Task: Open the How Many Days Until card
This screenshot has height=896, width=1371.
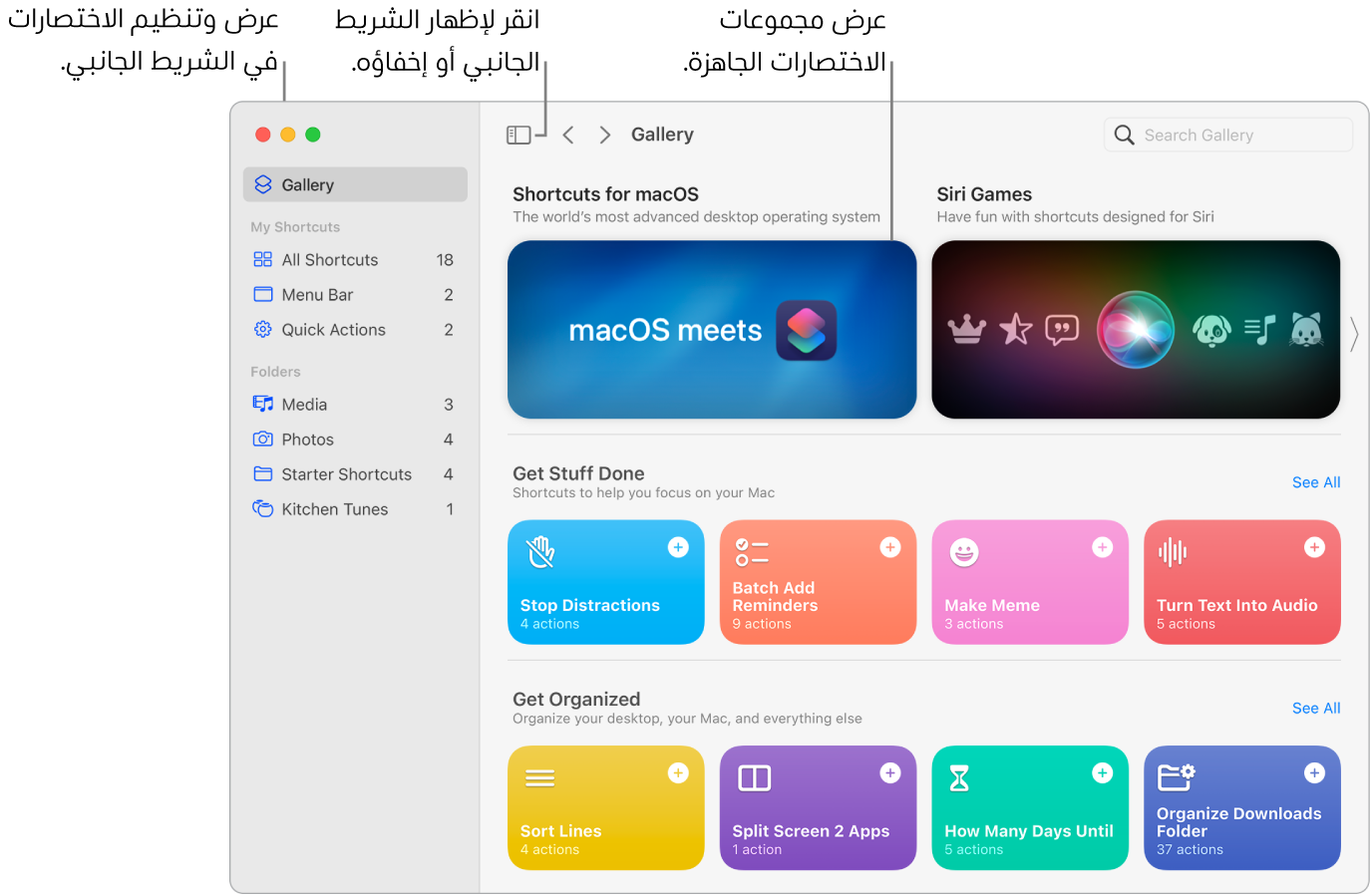Action: (x=1030, y=808)
